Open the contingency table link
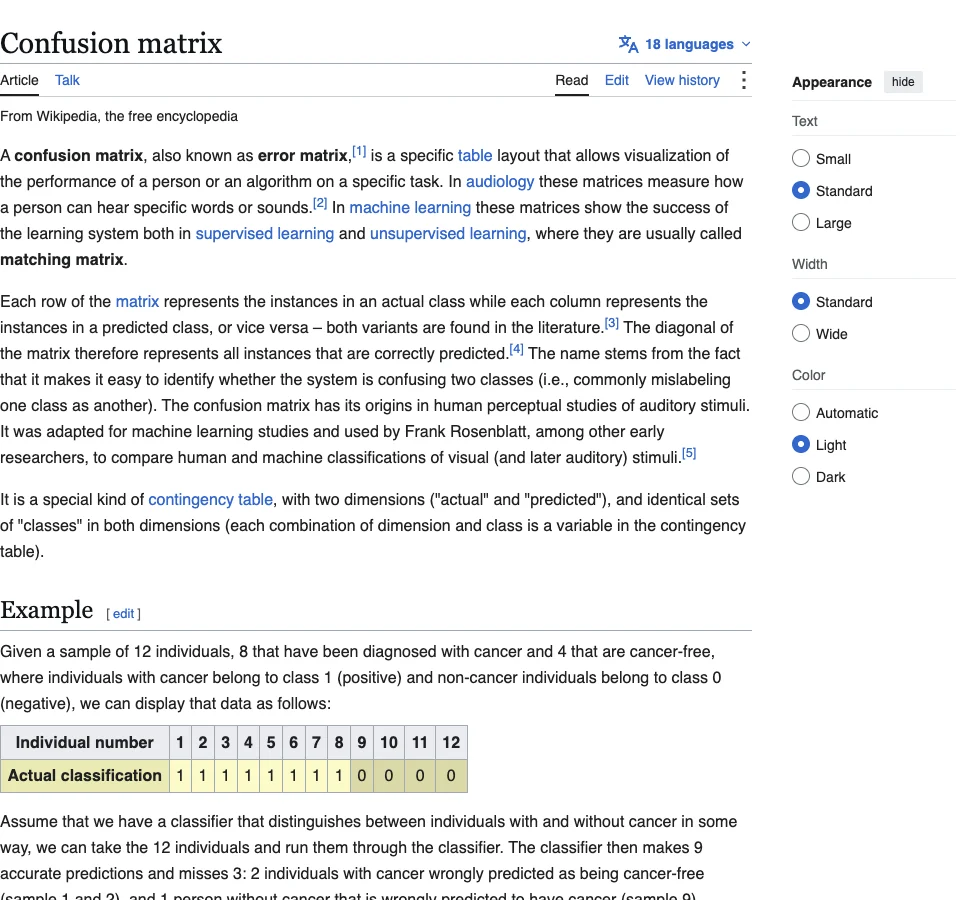 [210, 500]
